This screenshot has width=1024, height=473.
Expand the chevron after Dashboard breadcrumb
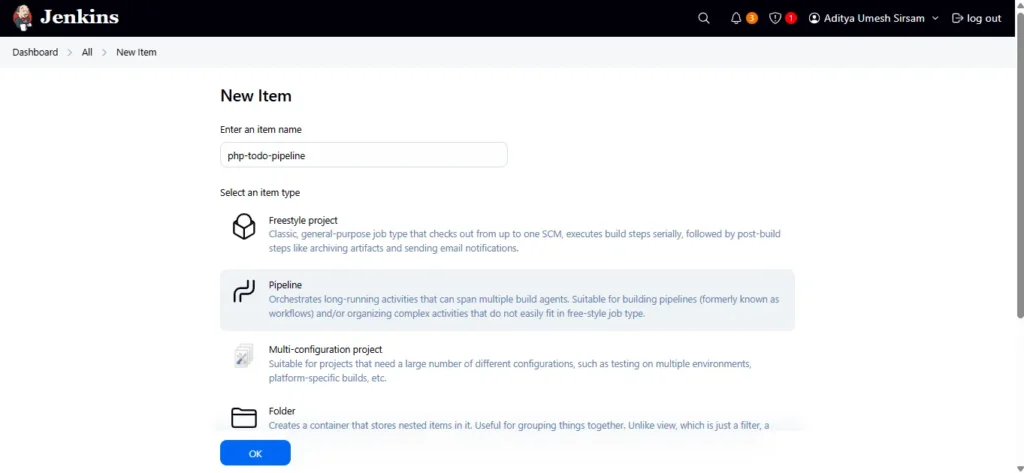coord(70,52)
